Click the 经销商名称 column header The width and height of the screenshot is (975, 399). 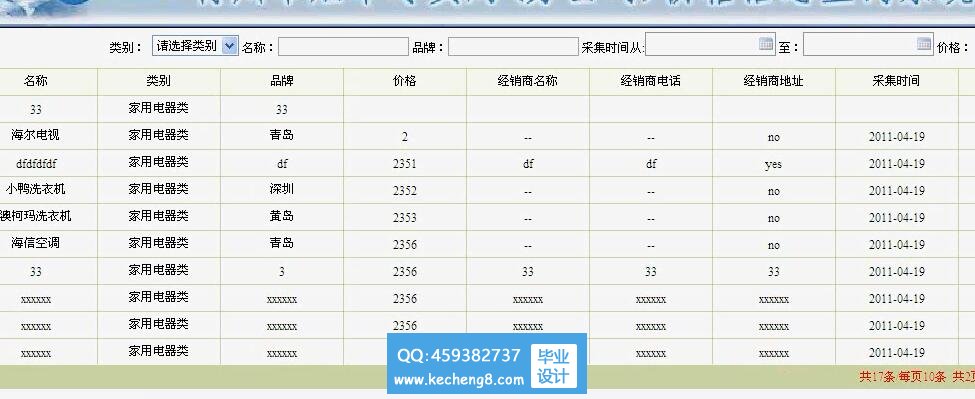pyautogui.click(x=528, y=81)
